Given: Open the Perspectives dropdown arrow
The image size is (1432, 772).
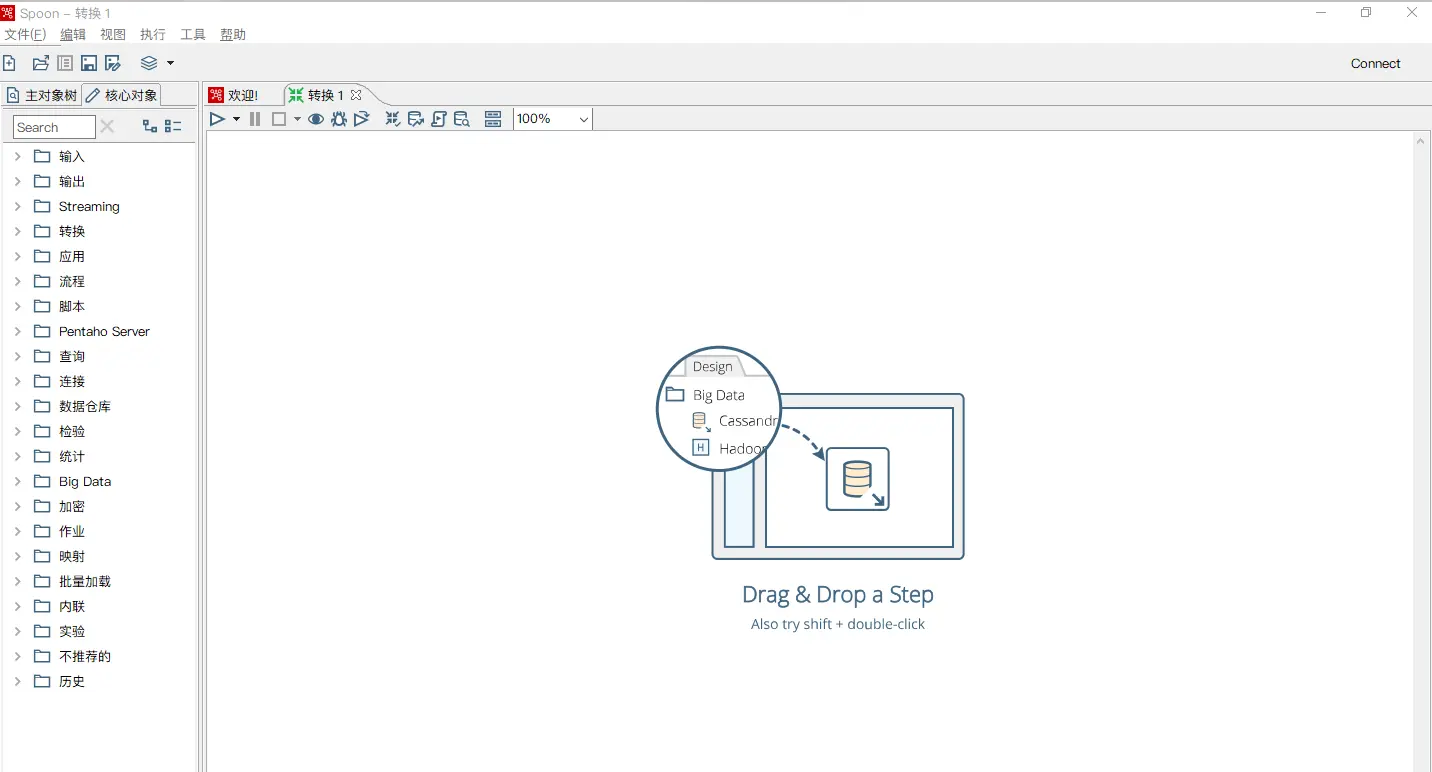Looking at the screenshot, I should (x=170, y=63).
